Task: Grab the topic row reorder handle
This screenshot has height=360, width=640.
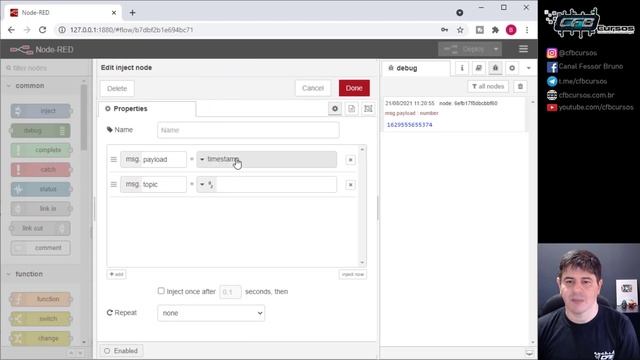Action: coord(113,184)
